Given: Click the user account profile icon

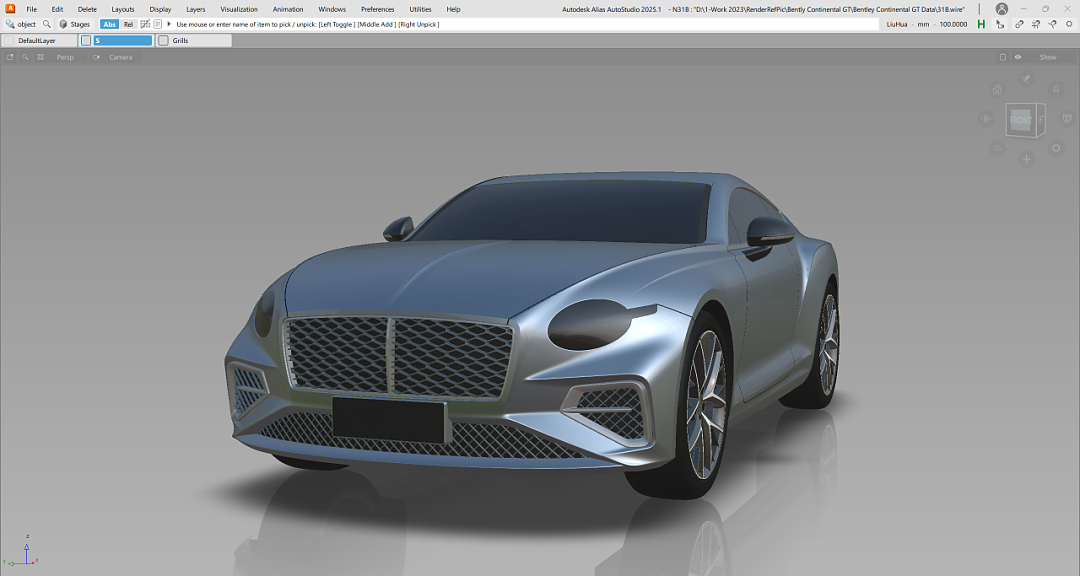Looking at the screenshot, I should (1001, 9).
